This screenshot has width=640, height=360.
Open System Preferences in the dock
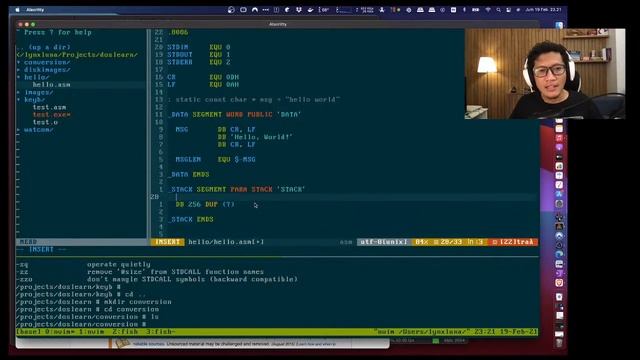(x=559, y=203)
